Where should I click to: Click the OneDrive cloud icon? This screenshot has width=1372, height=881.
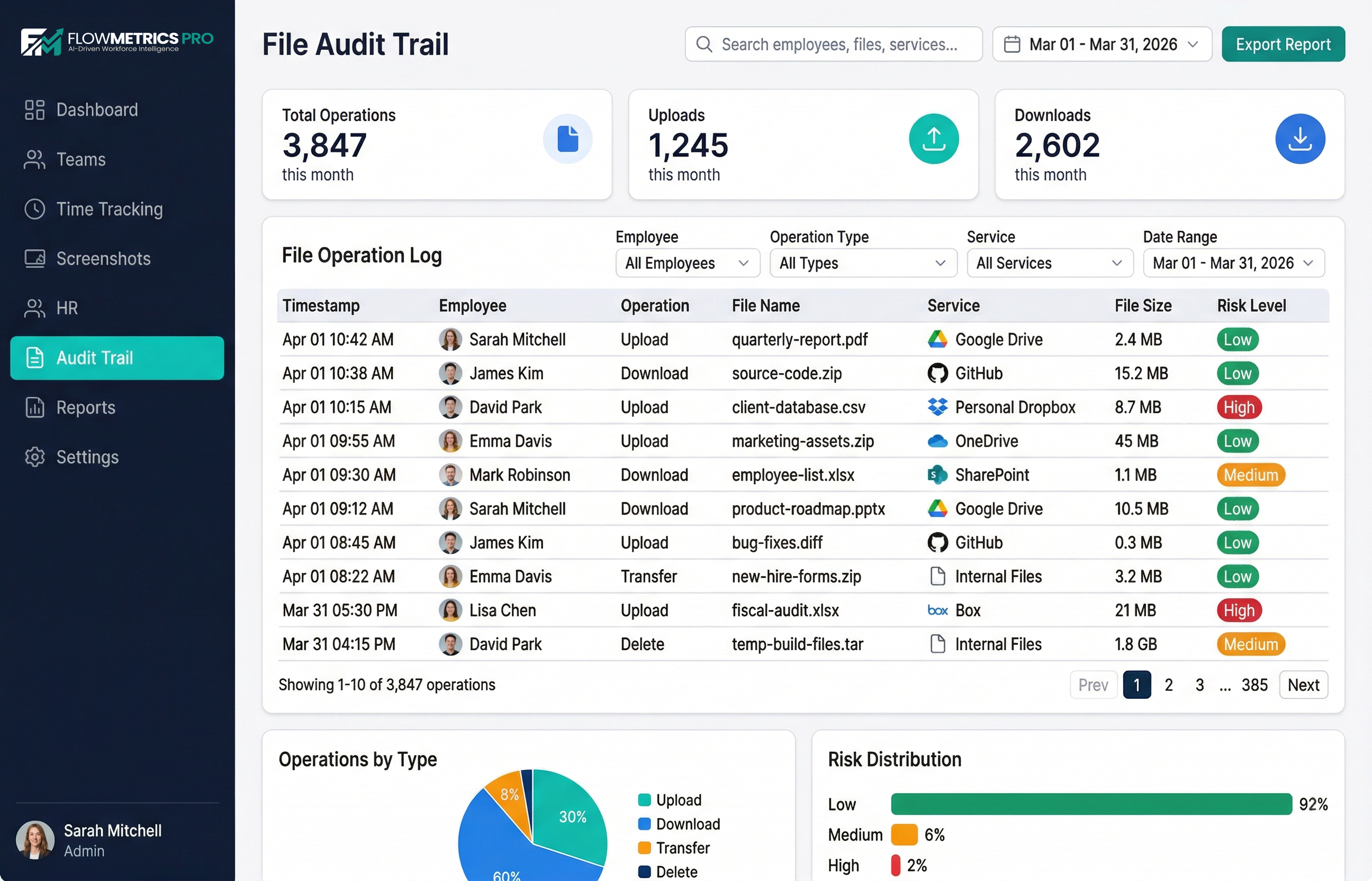click(937, 441)
